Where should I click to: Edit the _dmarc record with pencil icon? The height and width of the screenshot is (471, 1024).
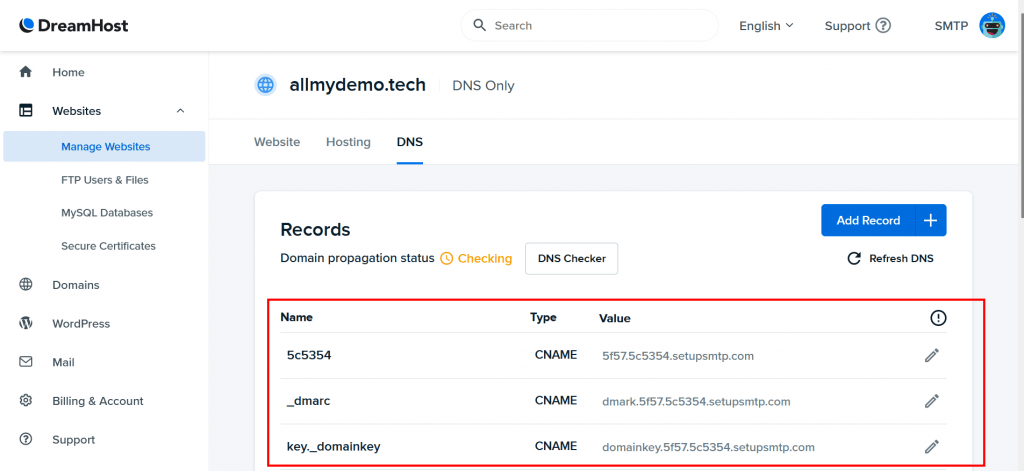tap(932, 401)
